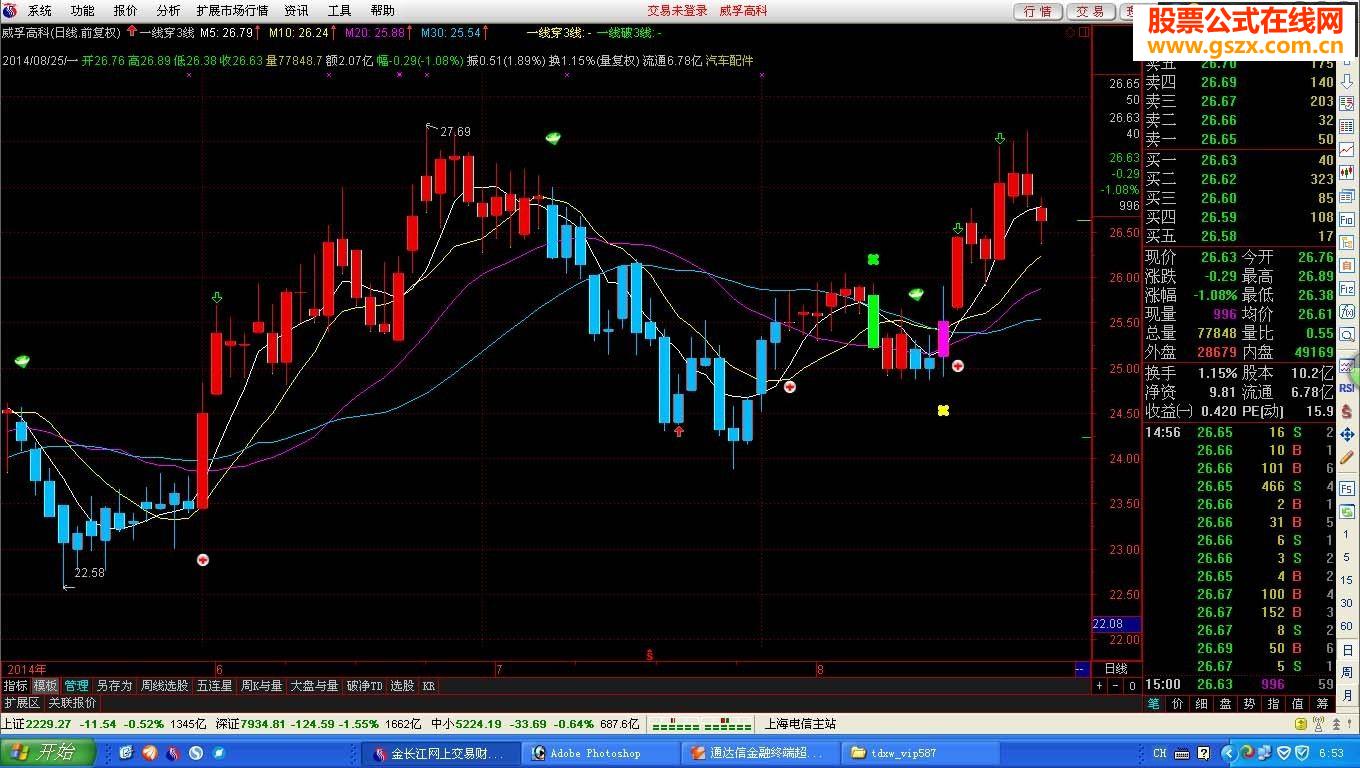Click the 管理 template button
The height and width of the screenshot is (768, 1360).
coord(77,686)
